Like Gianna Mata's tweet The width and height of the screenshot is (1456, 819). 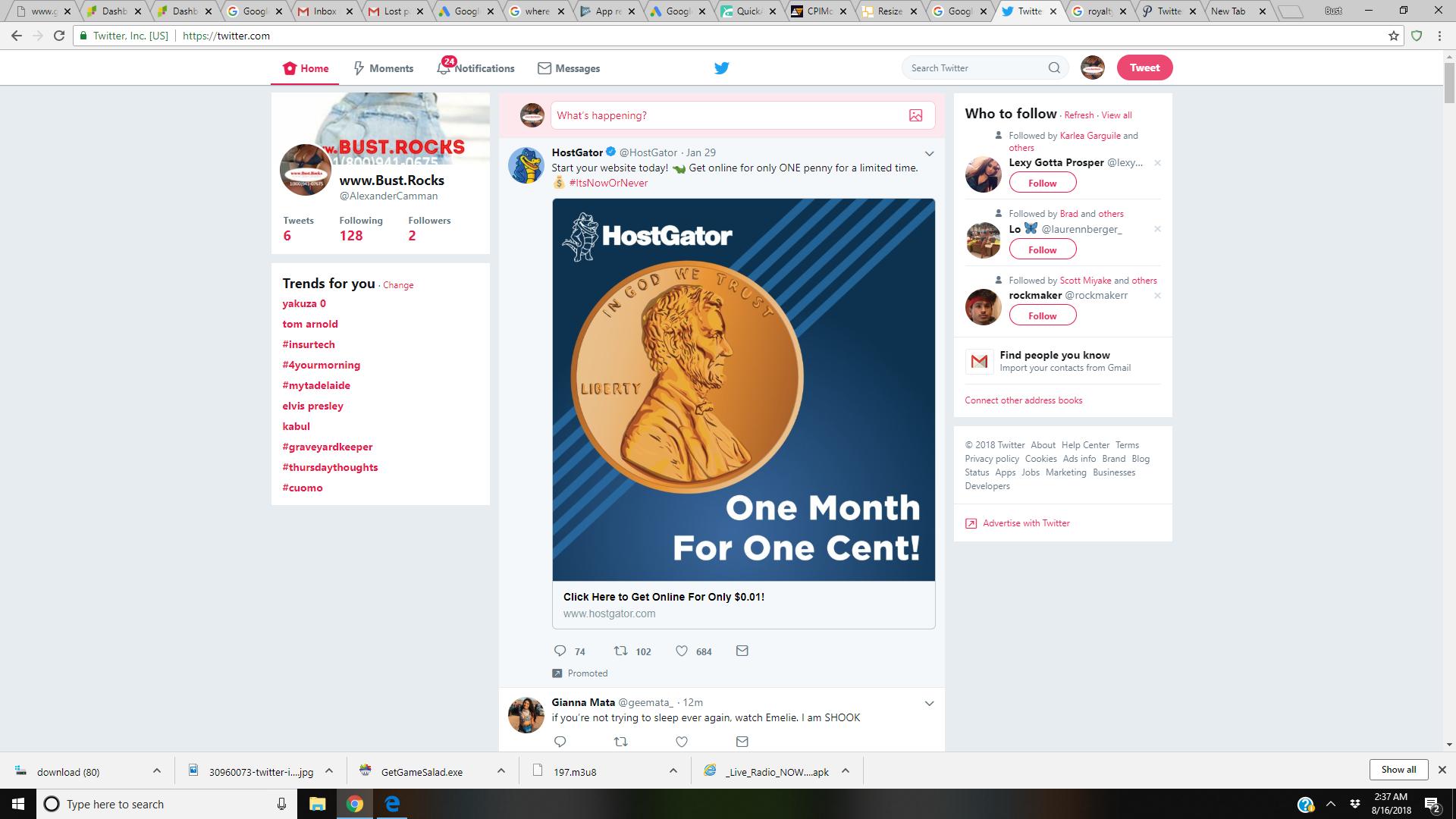click(682, 742)
